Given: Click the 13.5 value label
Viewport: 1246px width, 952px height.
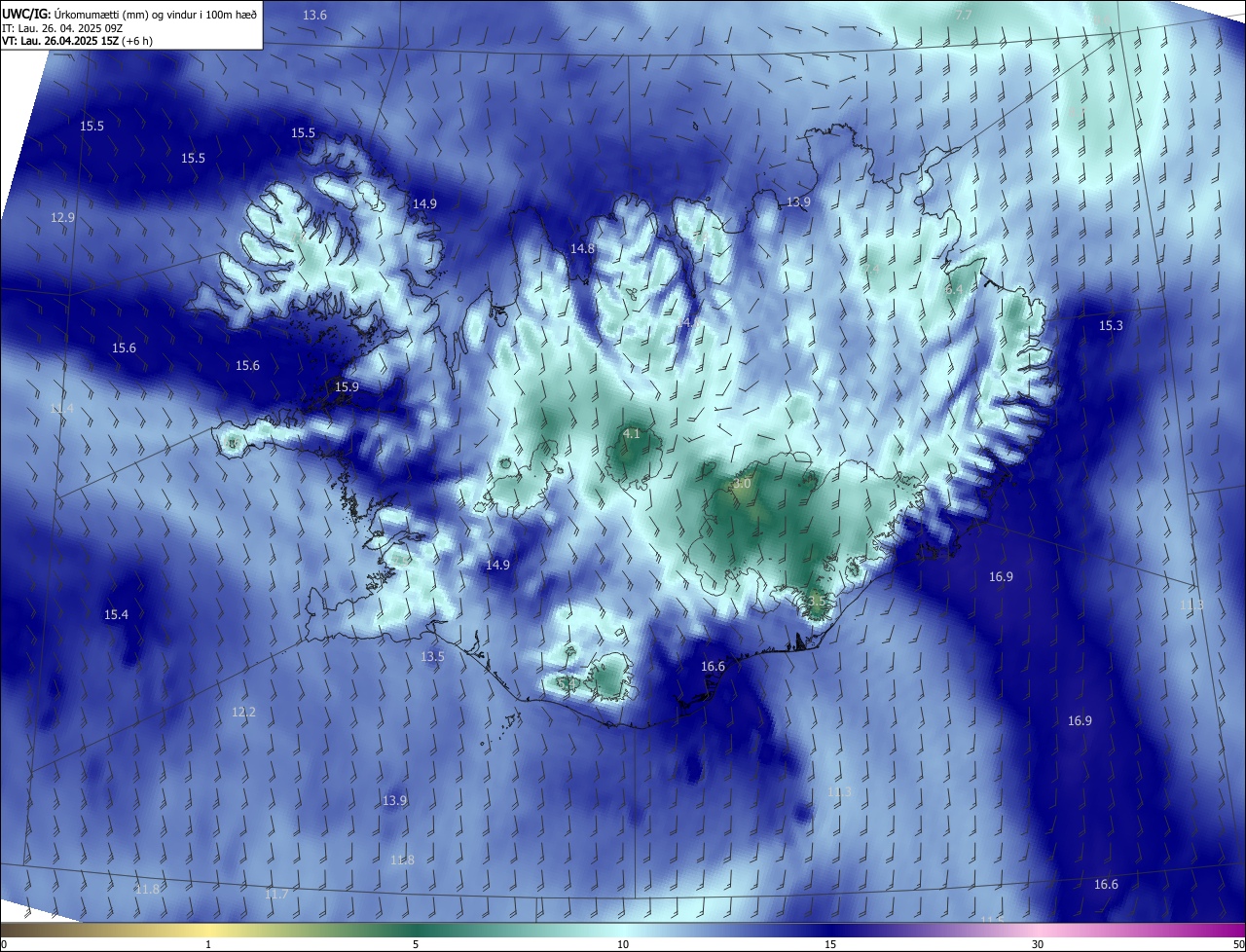Looking at the screenshot, I should (432, 657).
